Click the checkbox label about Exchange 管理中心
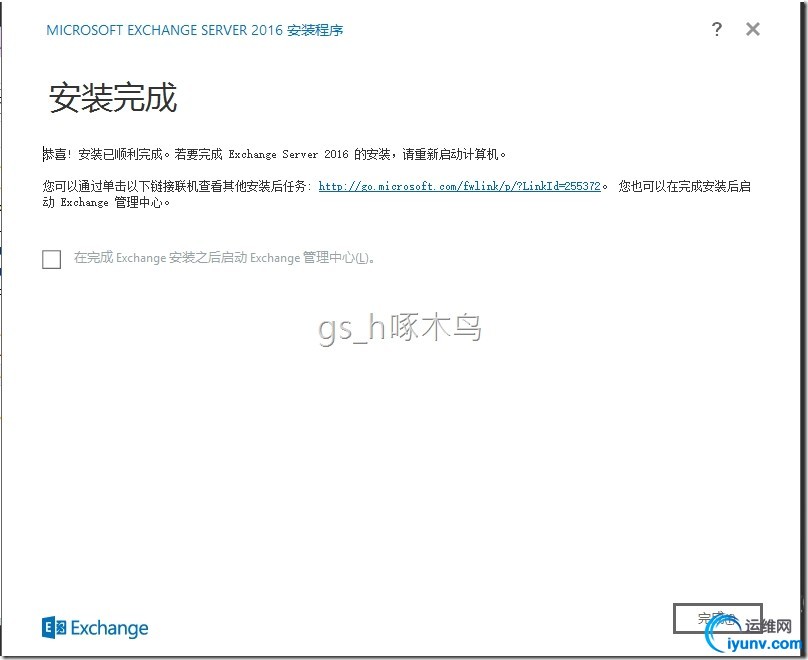Image resolution: width=808 pixels, height=660 pixels. coord(224,257)
